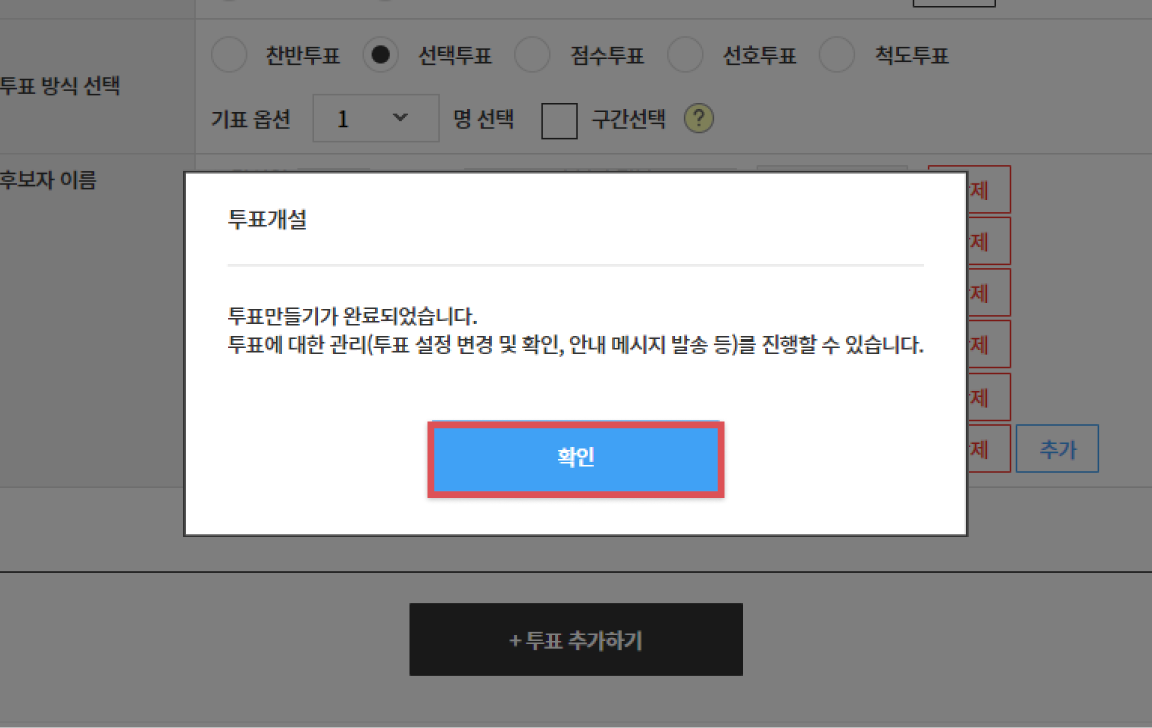The image size is (1152, 728).
Task: Click the yellow question mark help icon
Action: pyautogui.click(x=698, y=120)
